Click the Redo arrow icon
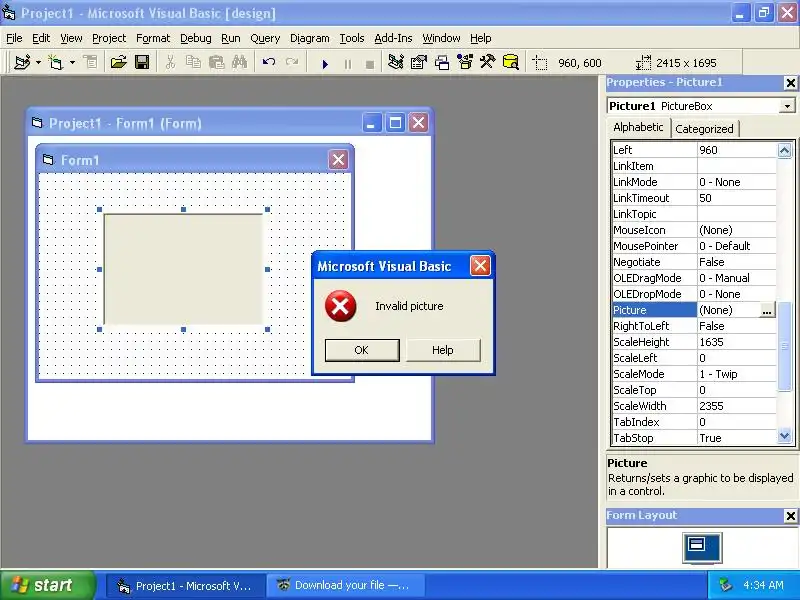The height and width of the screenshot is (600, 800). (292, 62)
